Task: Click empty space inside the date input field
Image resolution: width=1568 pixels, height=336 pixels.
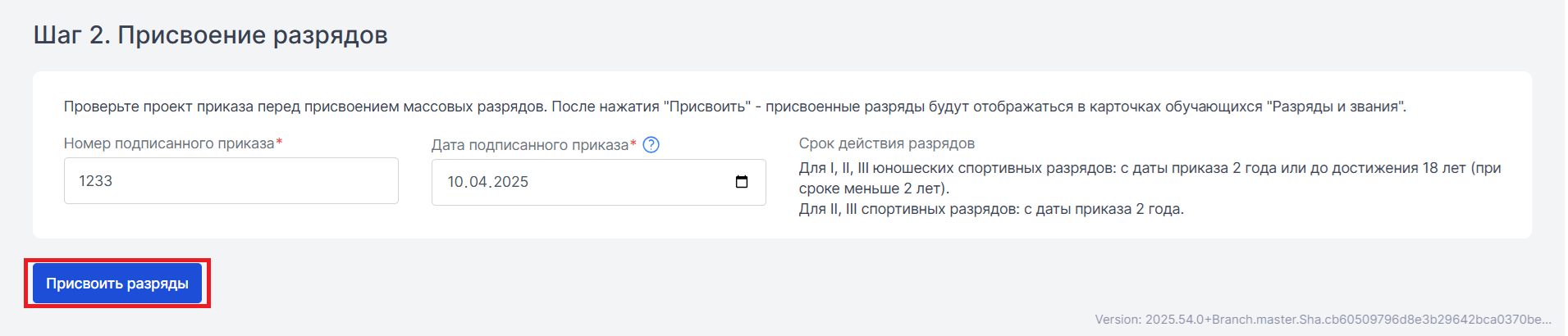Action: 632,182
